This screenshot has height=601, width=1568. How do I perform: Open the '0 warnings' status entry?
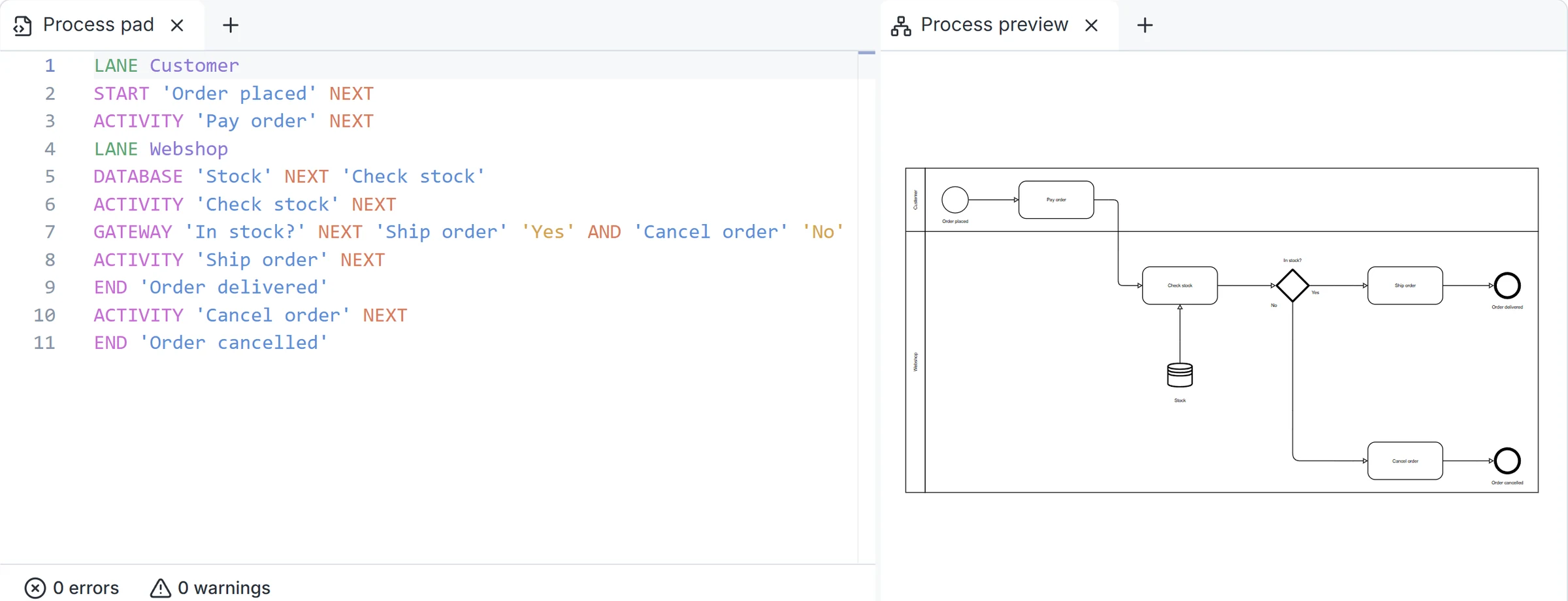pos(210,588)
